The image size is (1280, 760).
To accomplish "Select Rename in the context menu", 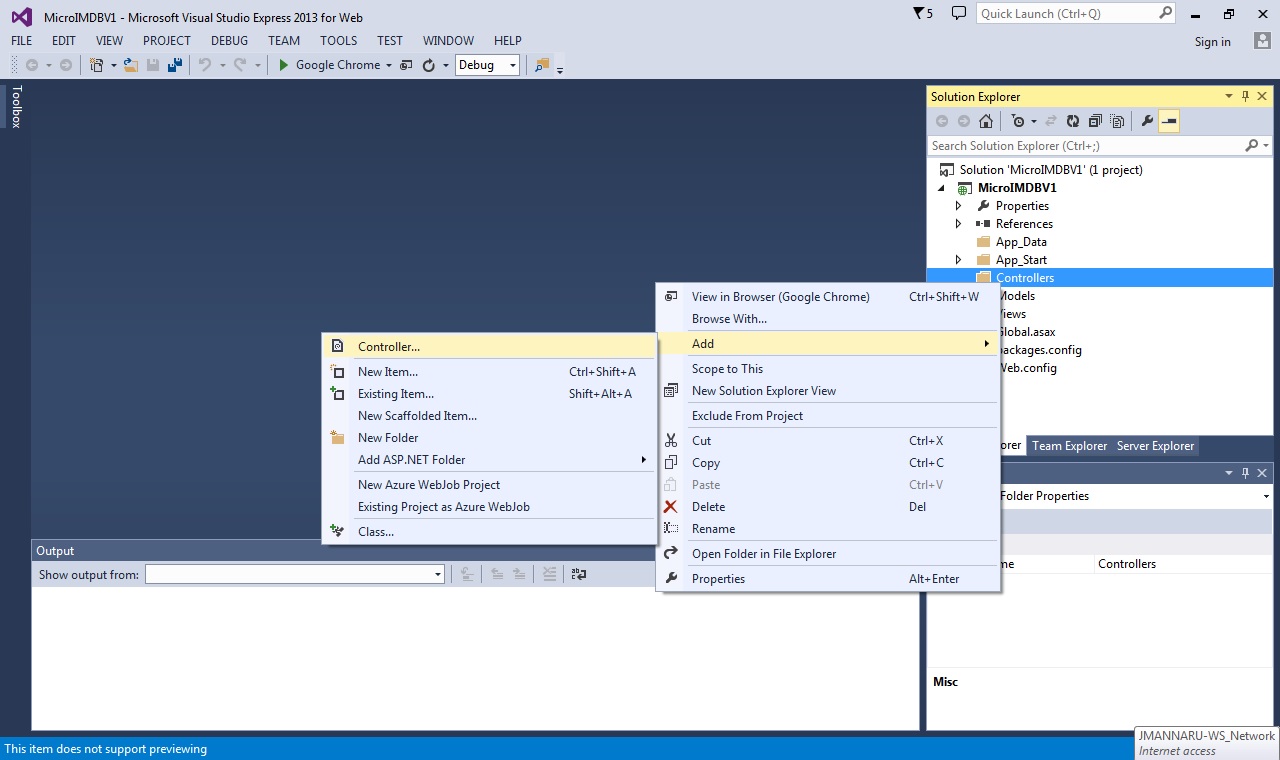I will (x=828, y=529).
